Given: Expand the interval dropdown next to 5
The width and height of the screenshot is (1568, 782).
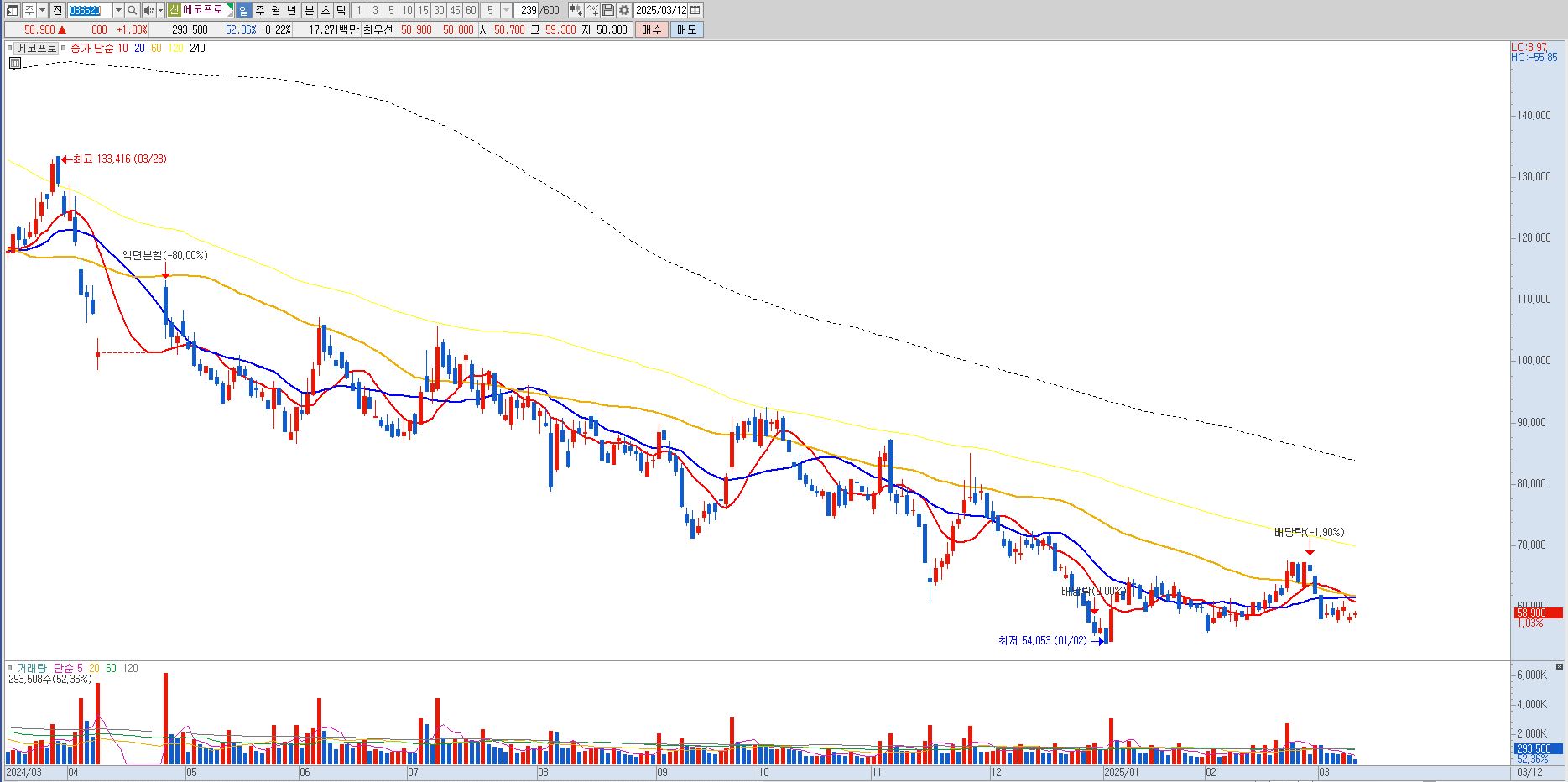Looking at the screenshot, I should point(506,10).
